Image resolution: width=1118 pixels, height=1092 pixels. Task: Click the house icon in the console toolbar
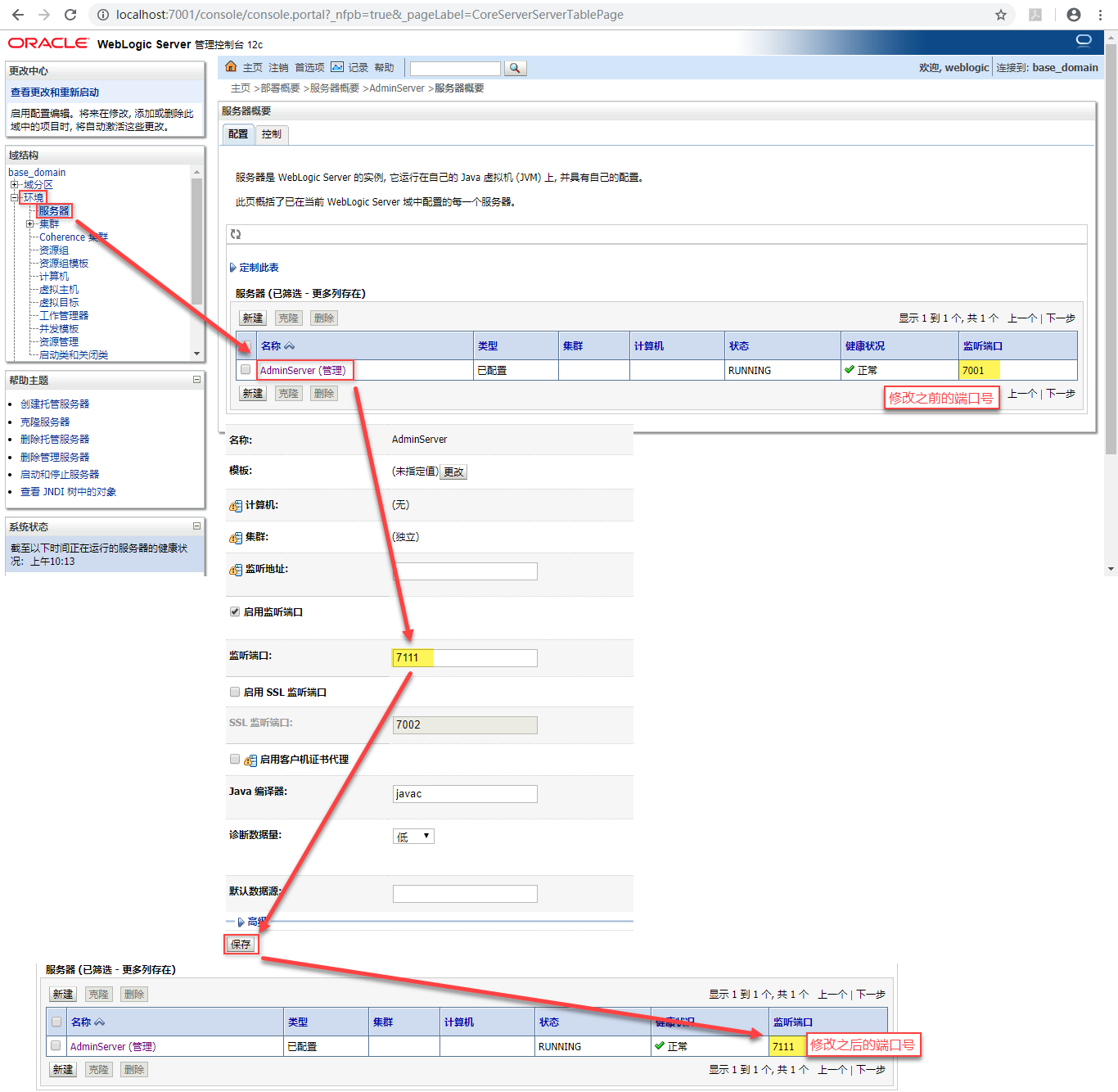click(x=231, y=66)
